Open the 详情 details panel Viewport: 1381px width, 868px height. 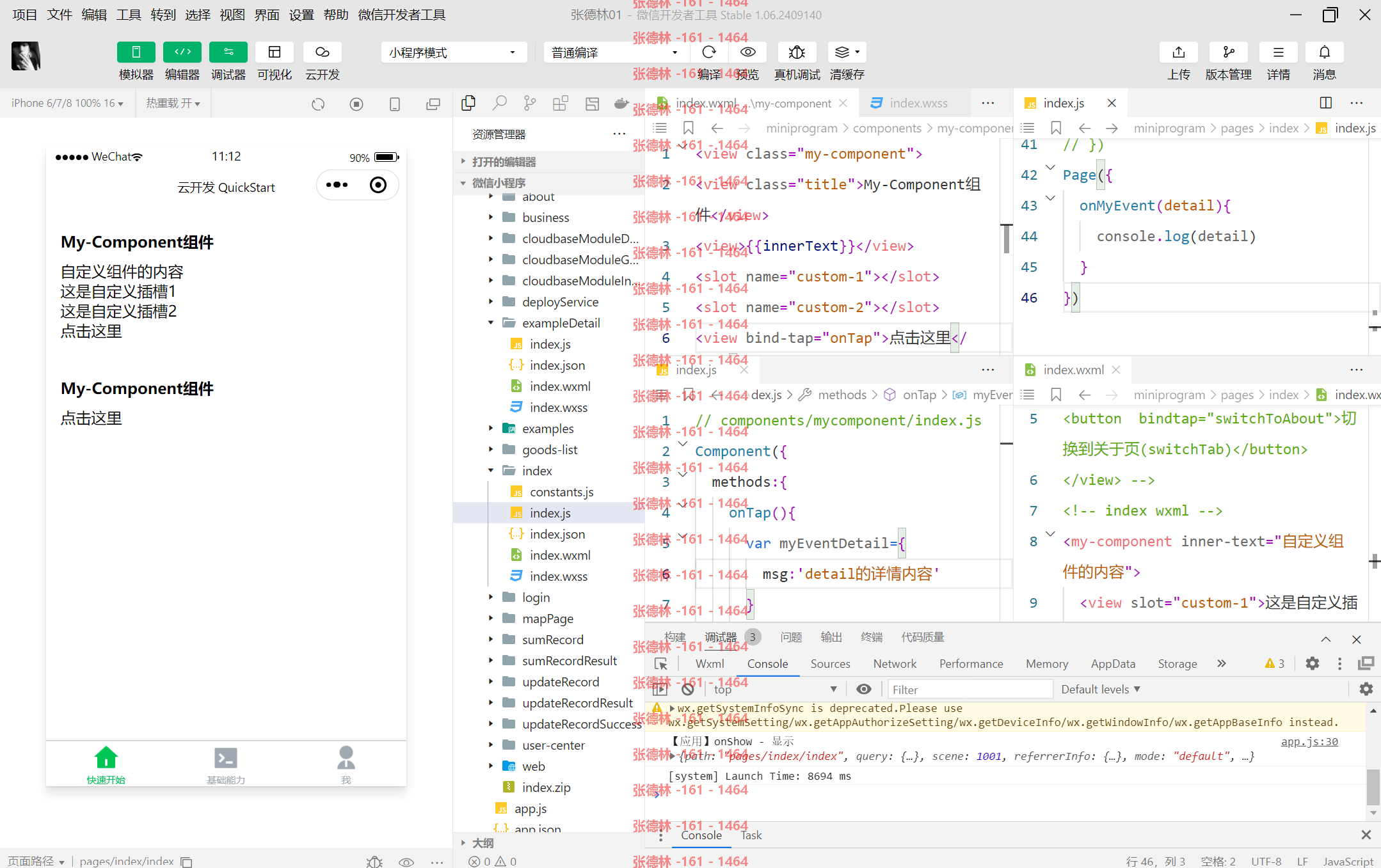tap(1278, 52)
